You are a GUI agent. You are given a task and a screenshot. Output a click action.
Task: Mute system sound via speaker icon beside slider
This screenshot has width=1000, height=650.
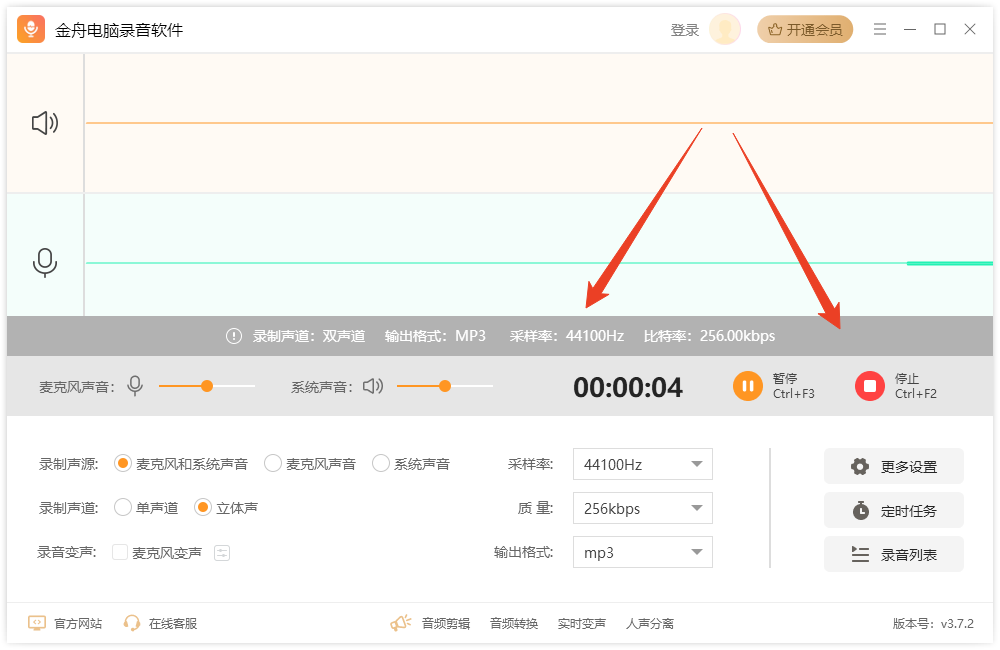[373, 386]
